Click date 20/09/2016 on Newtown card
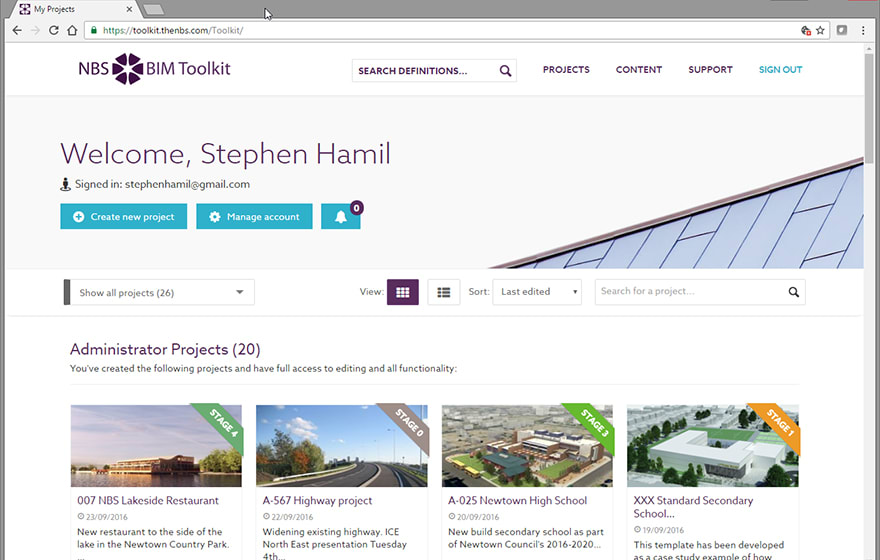 point(478,517)
